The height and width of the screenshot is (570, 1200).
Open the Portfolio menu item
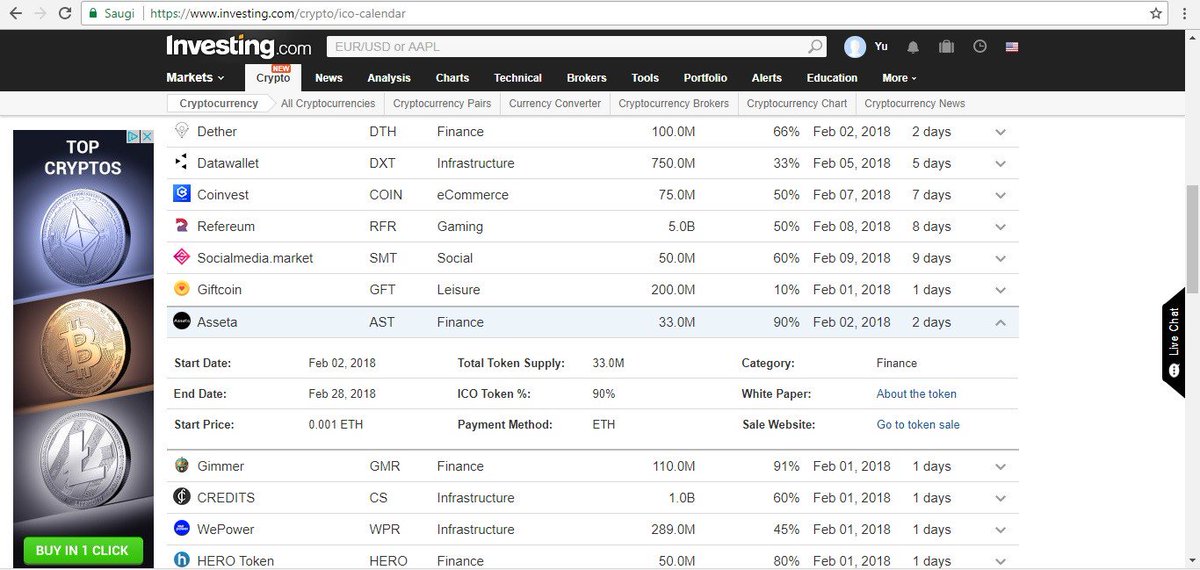[x=705, y=78]
